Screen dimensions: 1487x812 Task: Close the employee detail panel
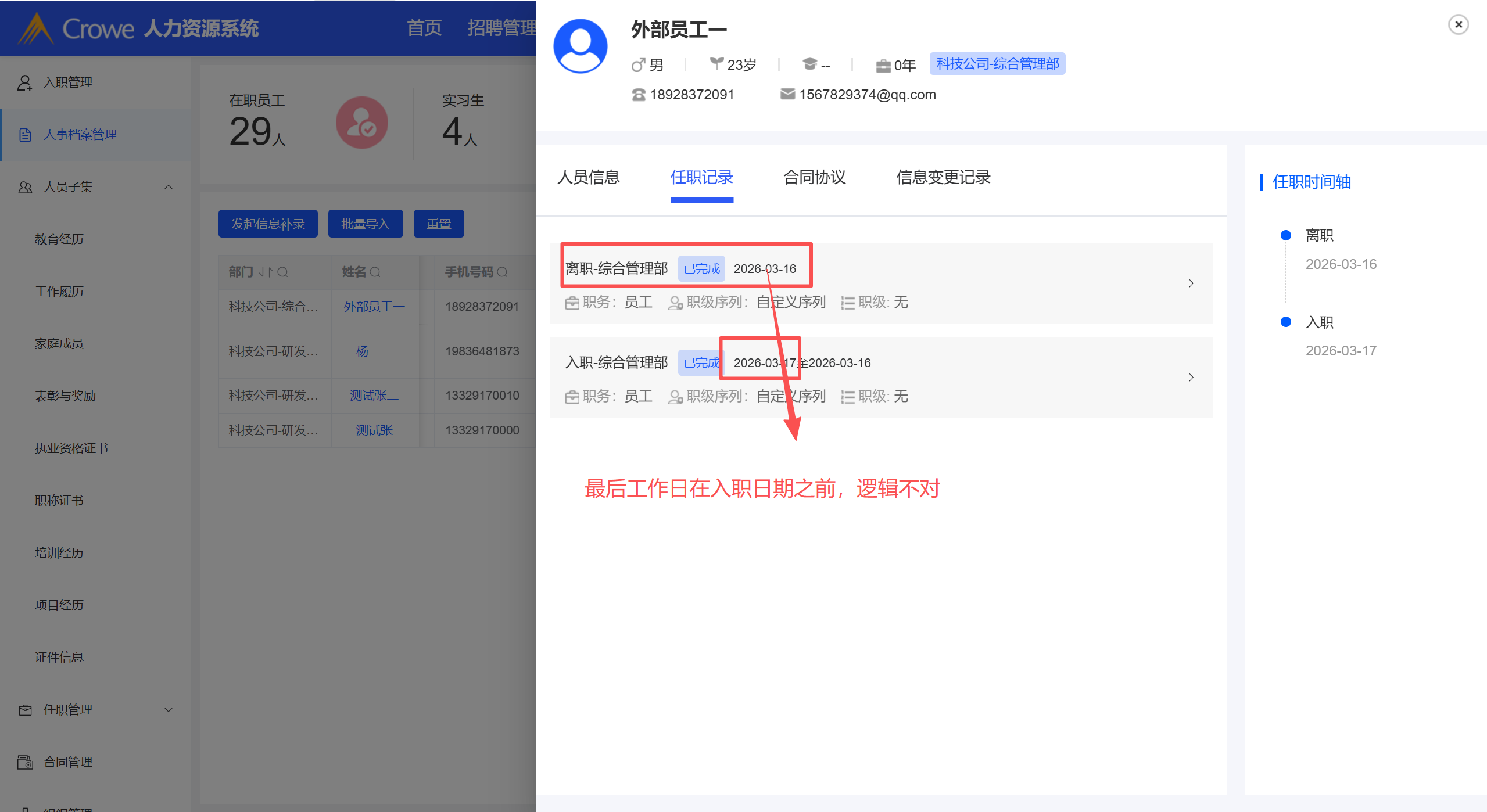tap(1458, 24)
